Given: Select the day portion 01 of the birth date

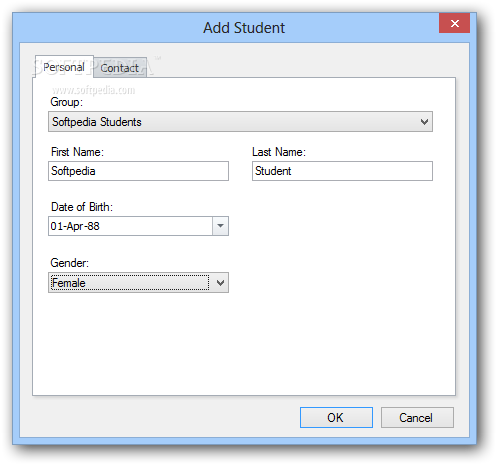Looking at the screenshot, I should click(57, 226).
